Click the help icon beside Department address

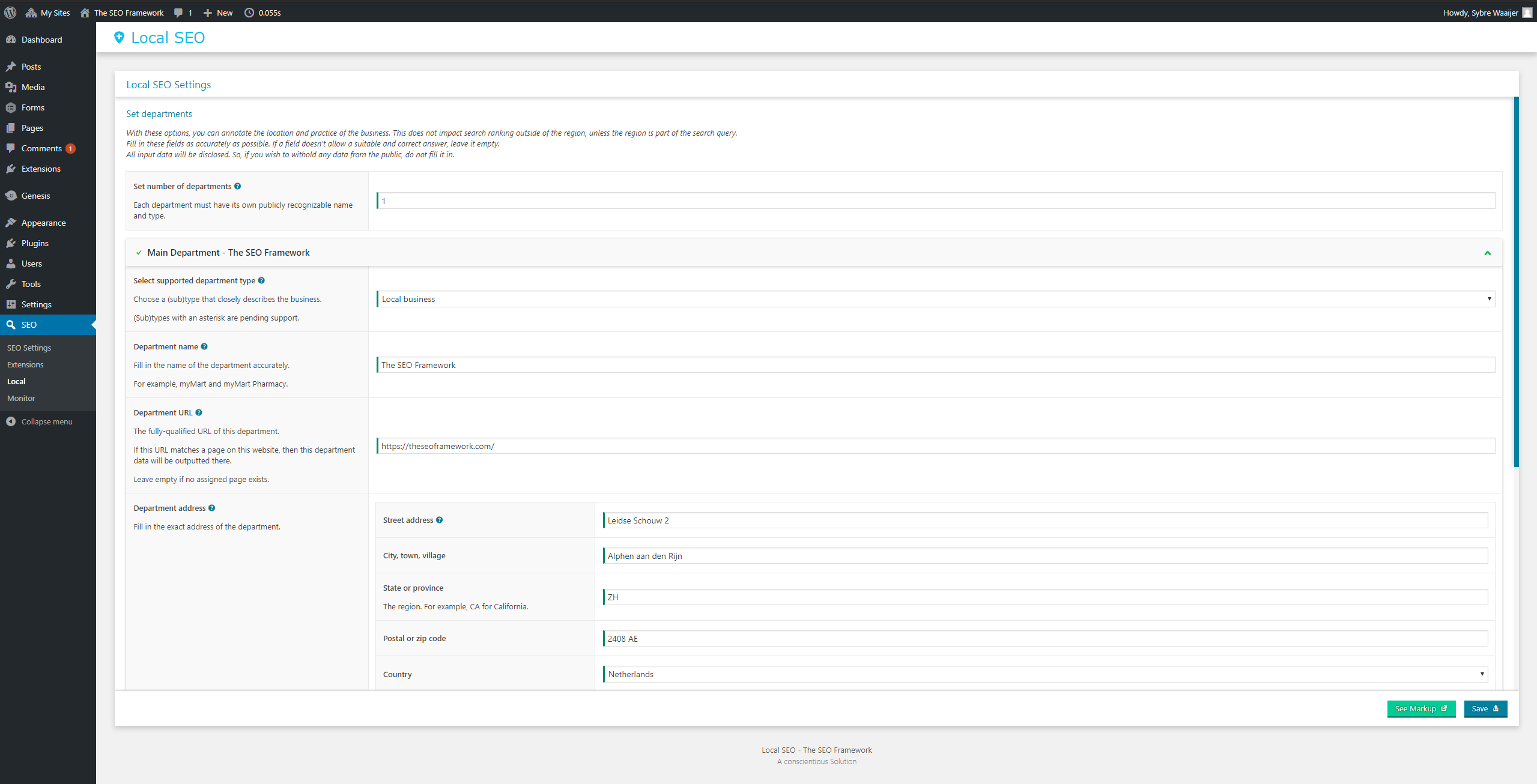pyautogui.click(x=211, y=508)
